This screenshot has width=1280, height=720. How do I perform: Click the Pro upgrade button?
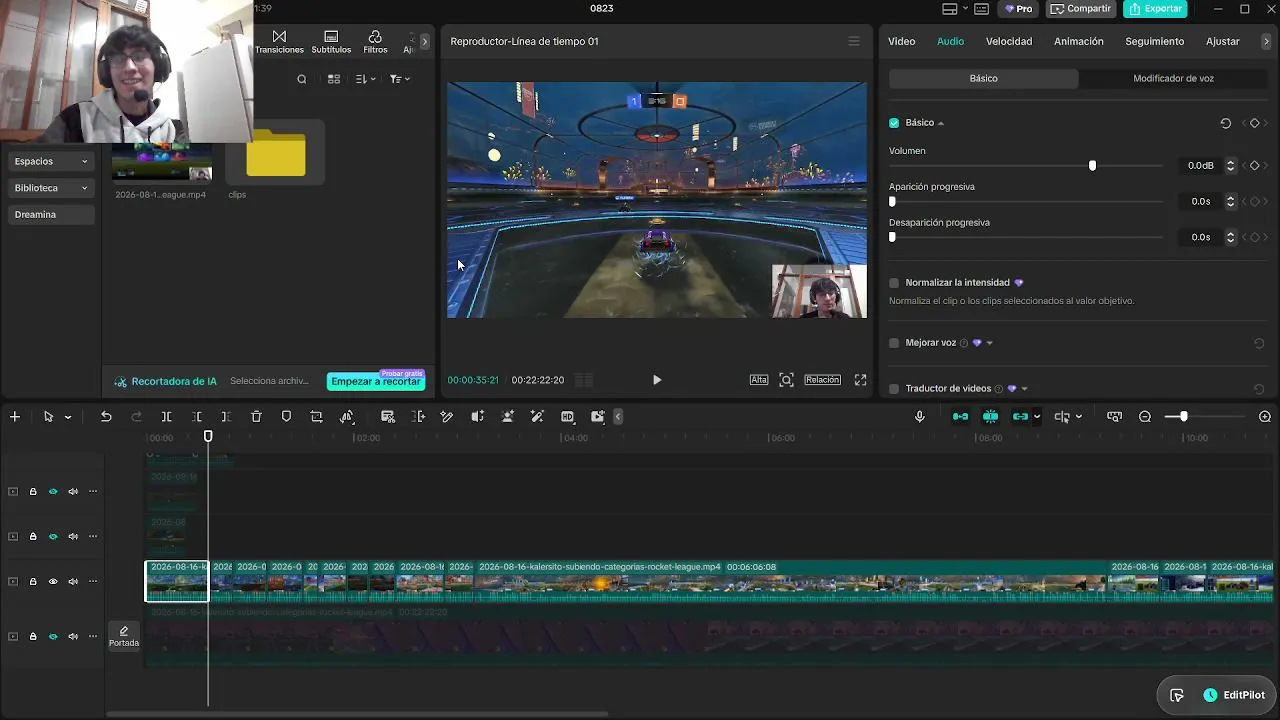tap(1019, 9)
